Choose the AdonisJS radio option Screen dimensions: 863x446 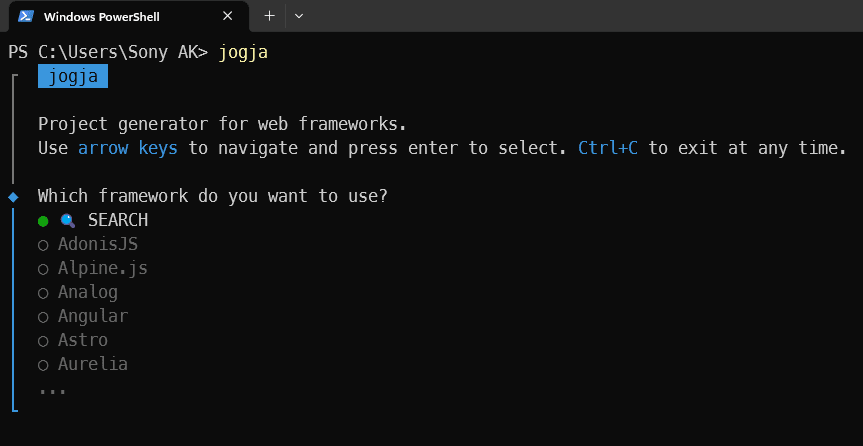click(x=43, y=245)
